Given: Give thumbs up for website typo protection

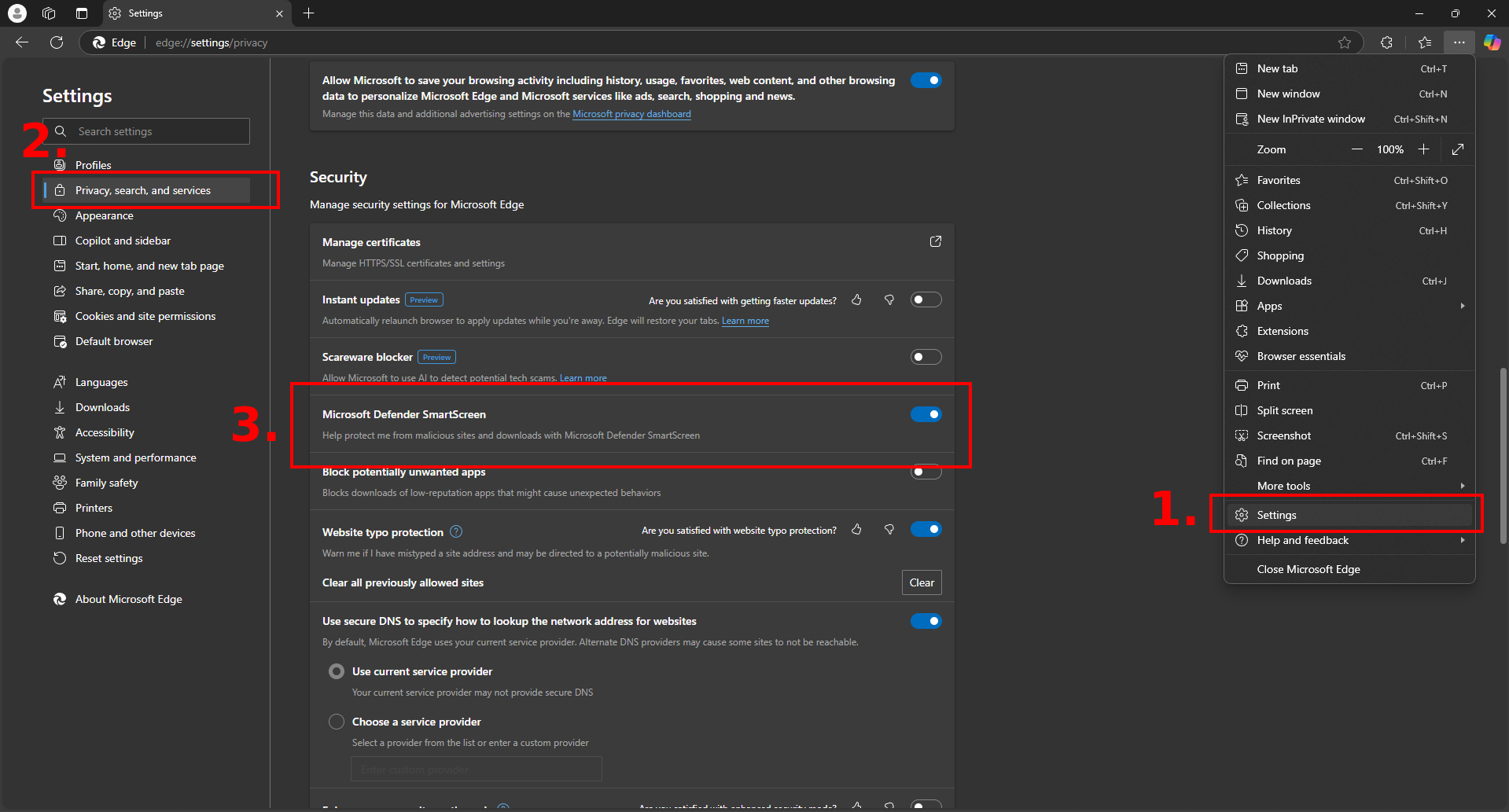Looking at the screenshot, I should (x=856, y=530).
